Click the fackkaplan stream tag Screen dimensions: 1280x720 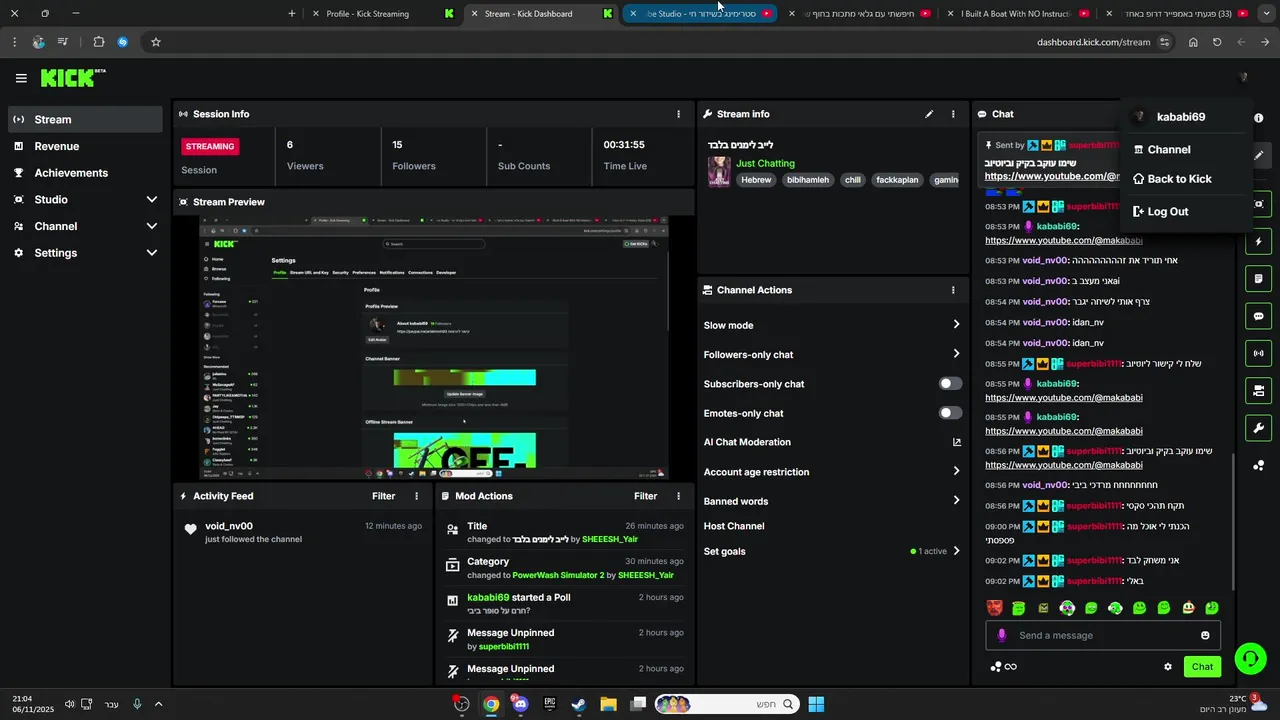tap(897, 180)
